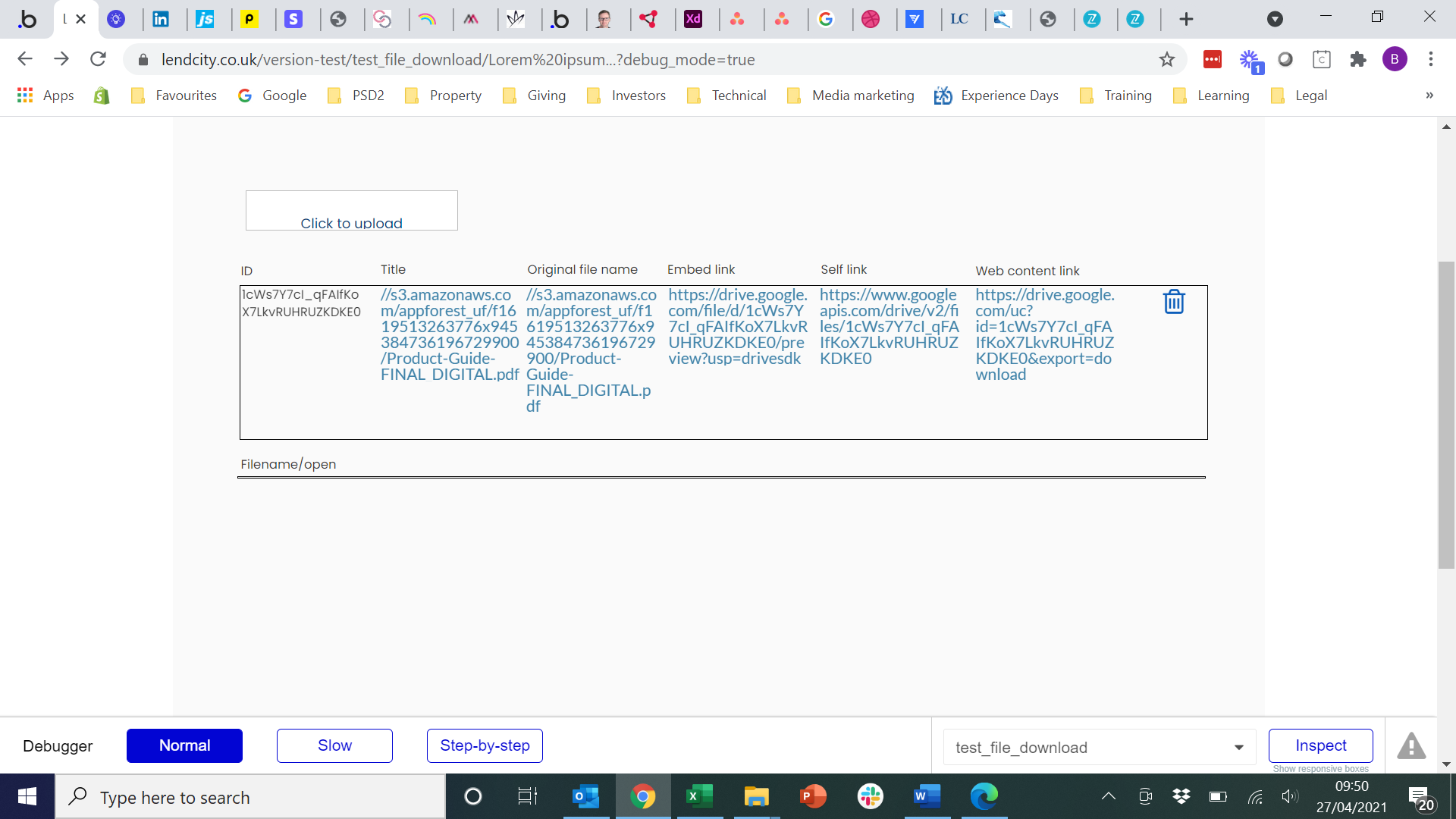Delete the file row with trash icon
Screen dimensions: 1456x819
point(1173,302)
